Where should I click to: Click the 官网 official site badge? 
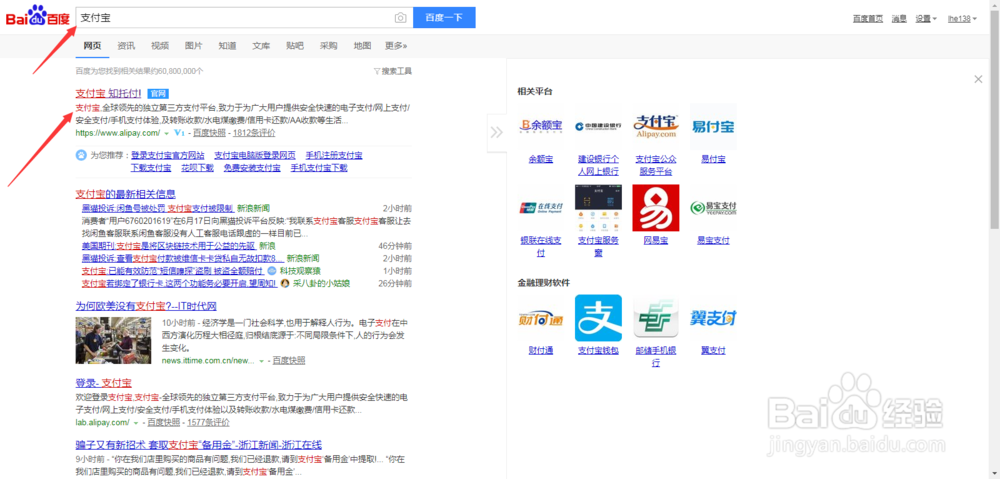coord(158,93)
